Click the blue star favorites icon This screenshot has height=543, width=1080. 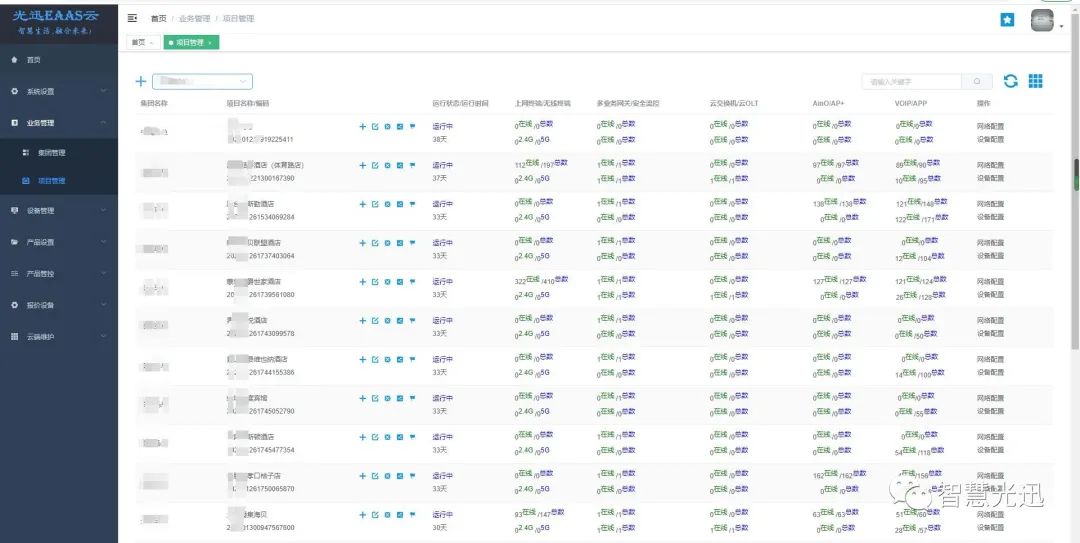1007,20
